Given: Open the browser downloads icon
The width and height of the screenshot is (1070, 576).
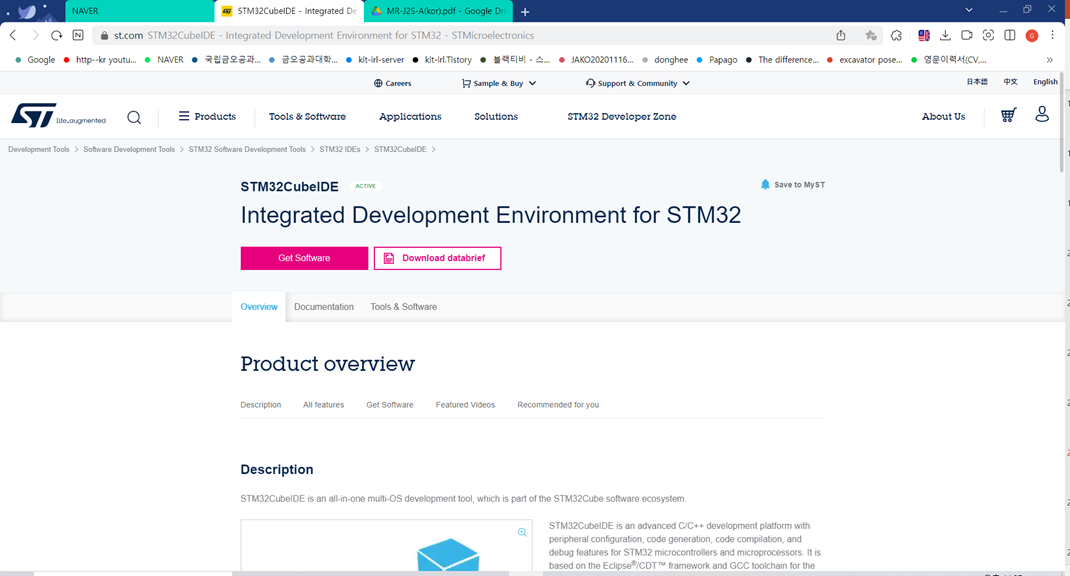Looking at the screenshot, I should (x=945, y=35).
